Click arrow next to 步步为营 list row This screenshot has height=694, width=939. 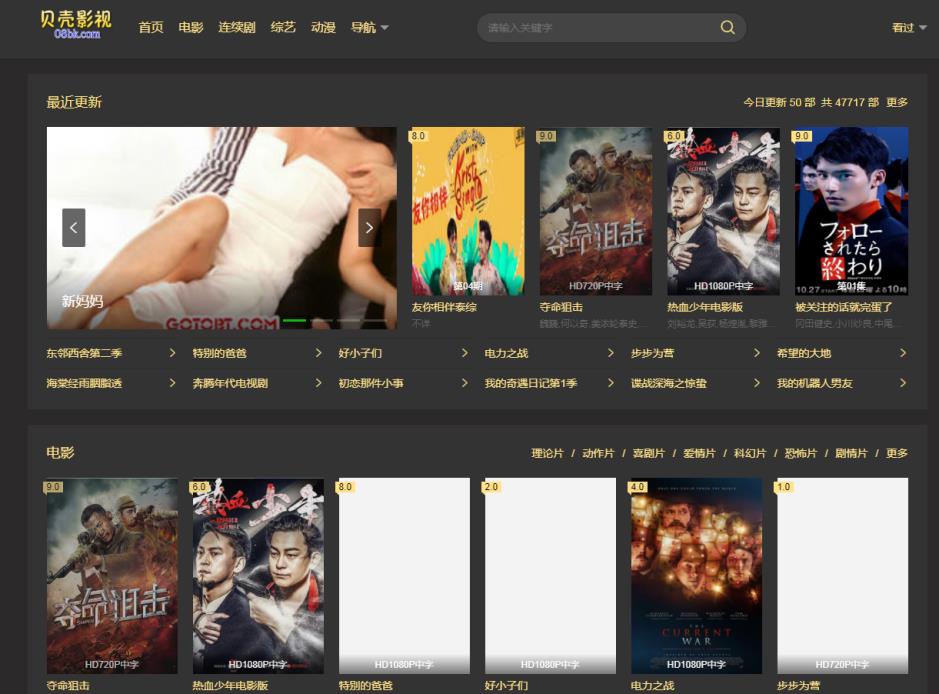pyautogui.click(x=757, y=353)
